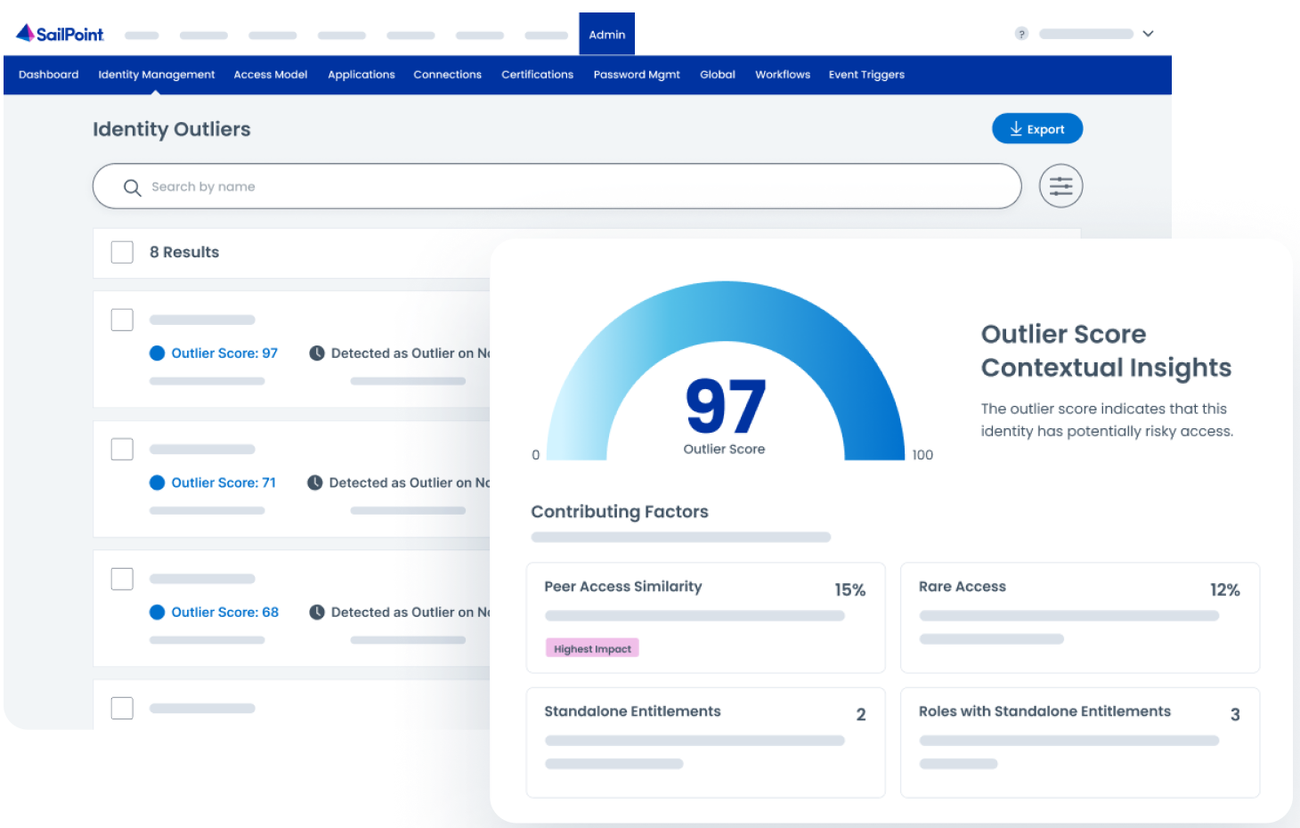Click the blue dot beside Outlier Score: 71
The width and height of the screenshot is (1300, 828).
tap(157, 483)
